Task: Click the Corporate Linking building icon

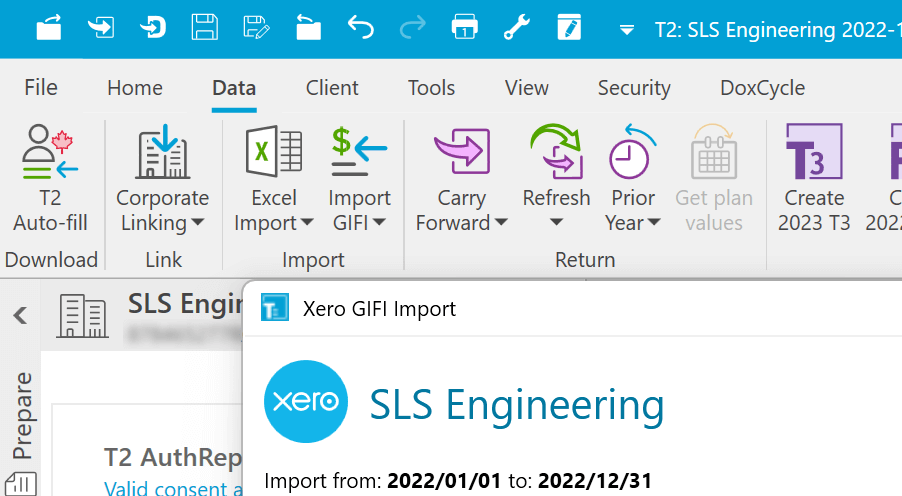Action: click(163, 151)
